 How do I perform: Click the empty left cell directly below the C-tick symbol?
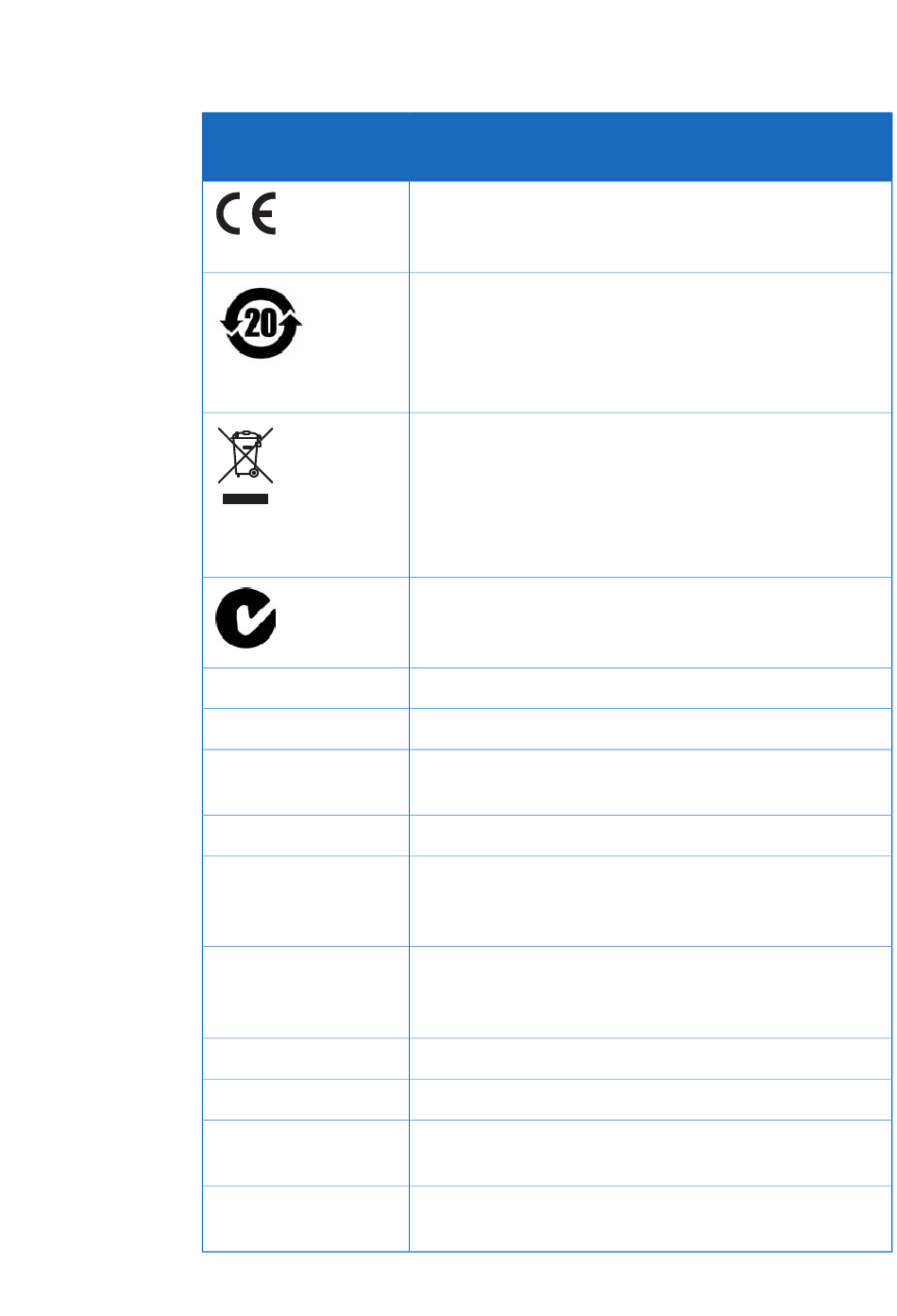point(306,688)
